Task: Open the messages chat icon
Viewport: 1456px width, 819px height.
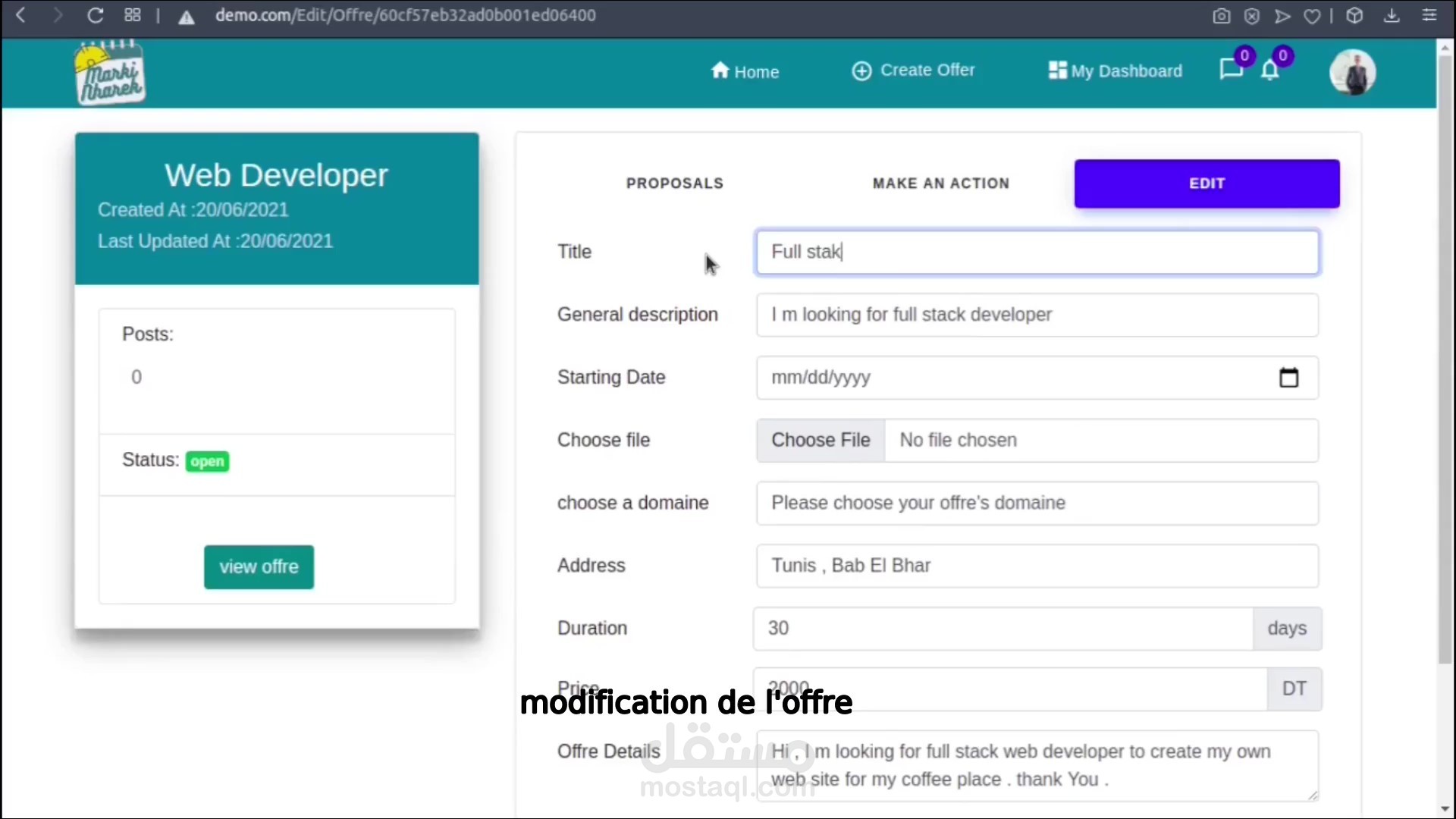Action: (x=1230, y=71)
